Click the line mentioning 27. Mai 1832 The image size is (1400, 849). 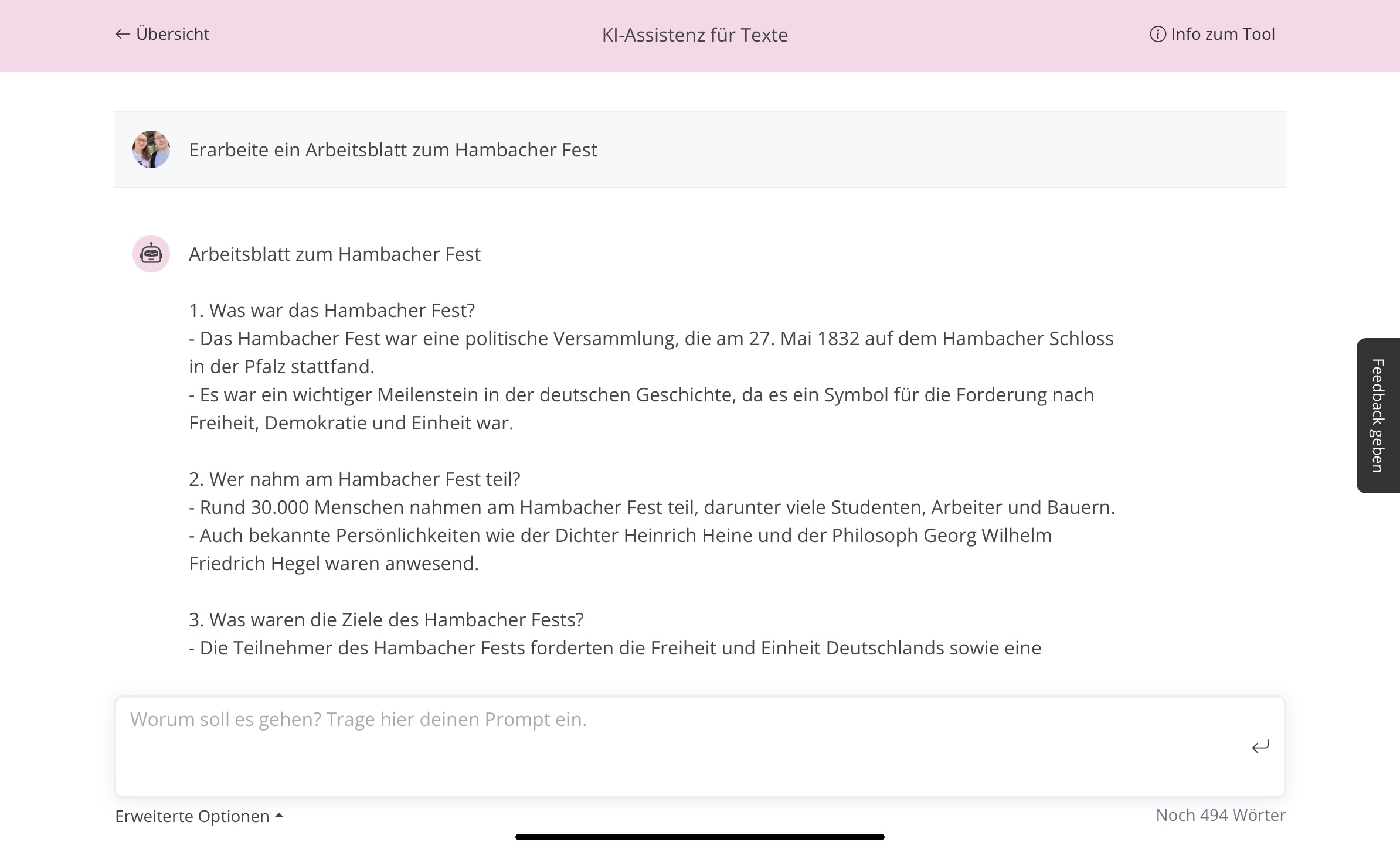click(x=651, y=339)
